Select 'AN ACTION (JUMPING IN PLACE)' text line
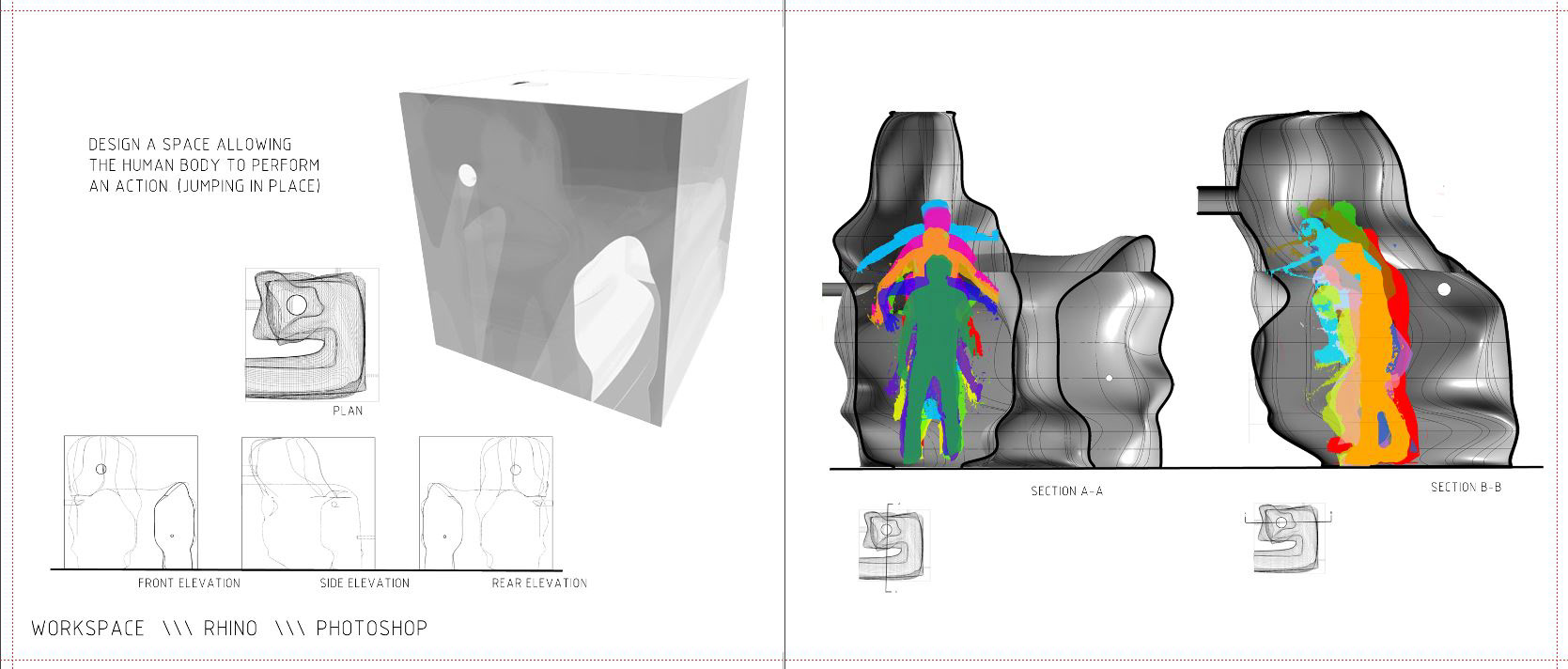Viewport: 1568px width, 669px height. [205, 186]
